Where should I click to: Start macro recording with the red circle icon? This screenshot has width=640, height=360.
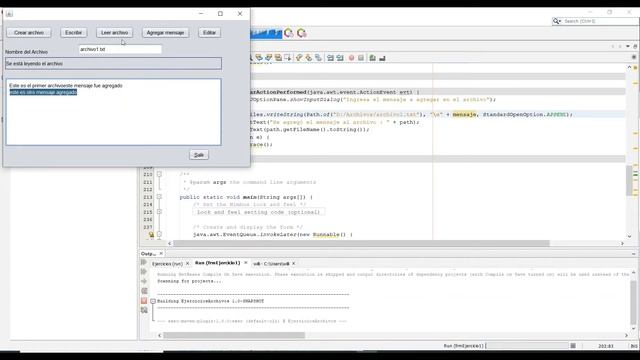click(x=351, y=58)
